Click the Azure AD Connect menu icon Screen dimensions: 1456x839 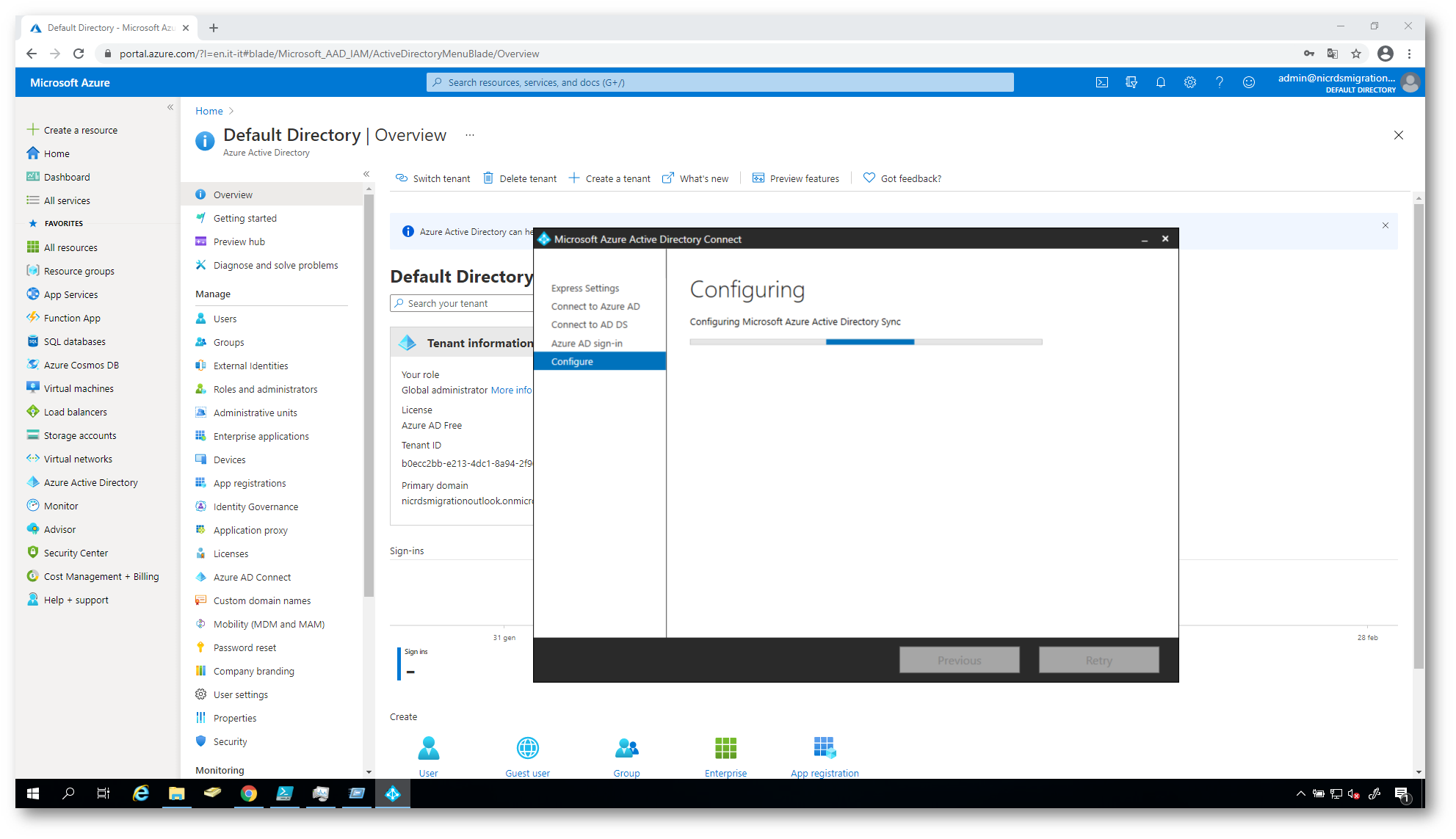point(200,577)
